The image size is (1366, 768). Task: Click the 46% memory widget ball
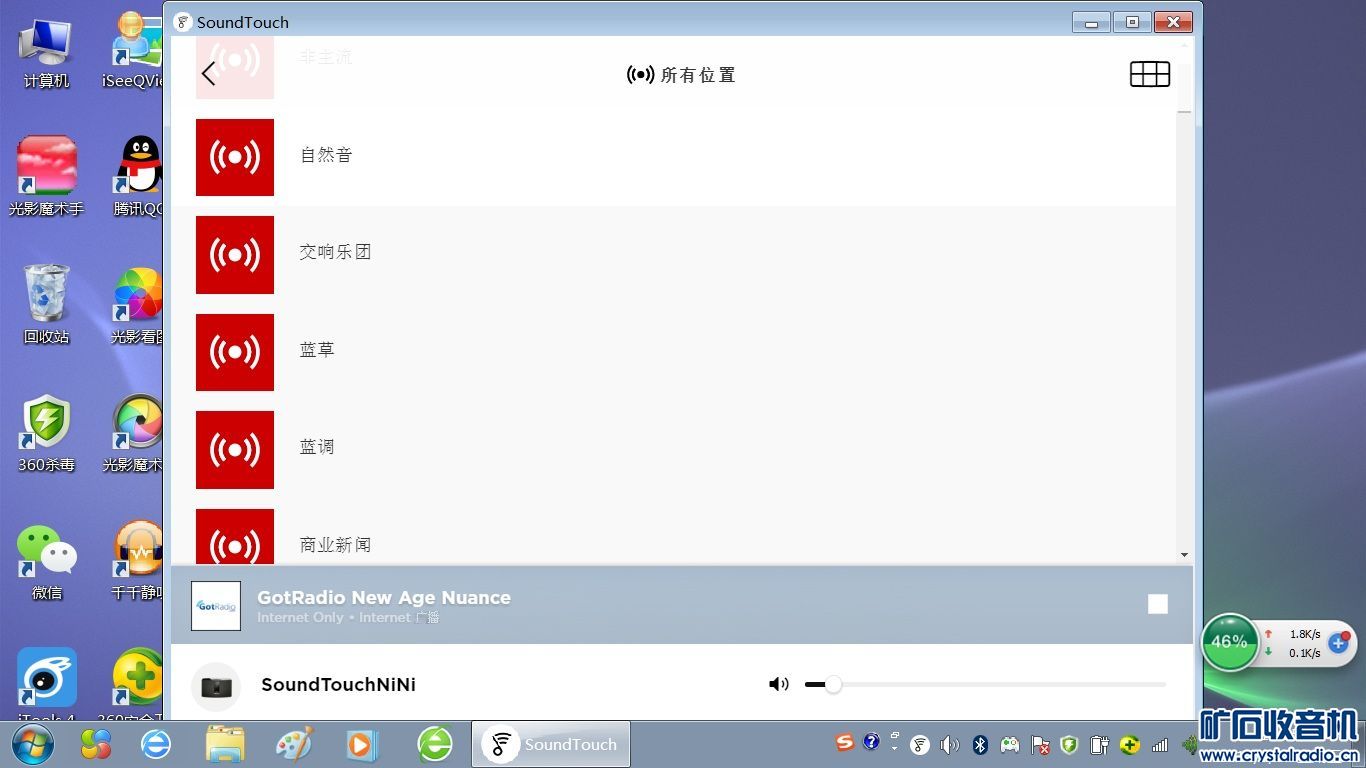(1229, 642)
